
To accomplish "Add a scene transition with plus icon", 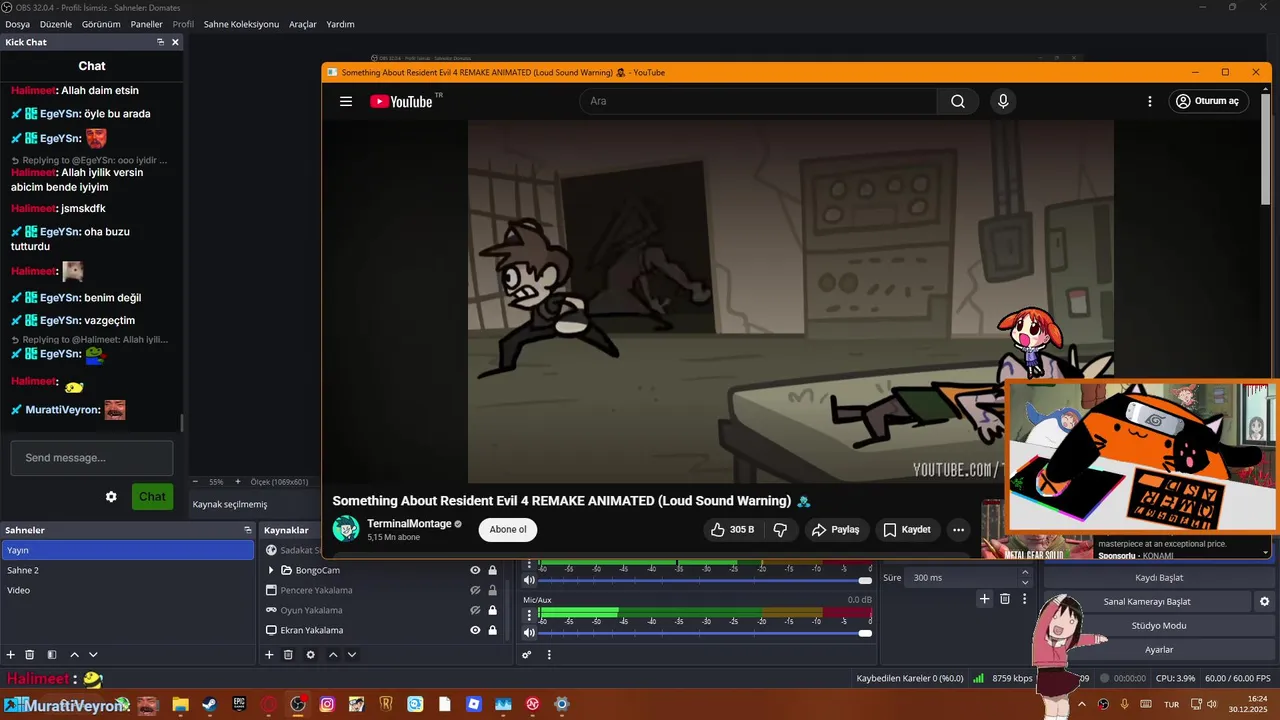I will (984, 599).
